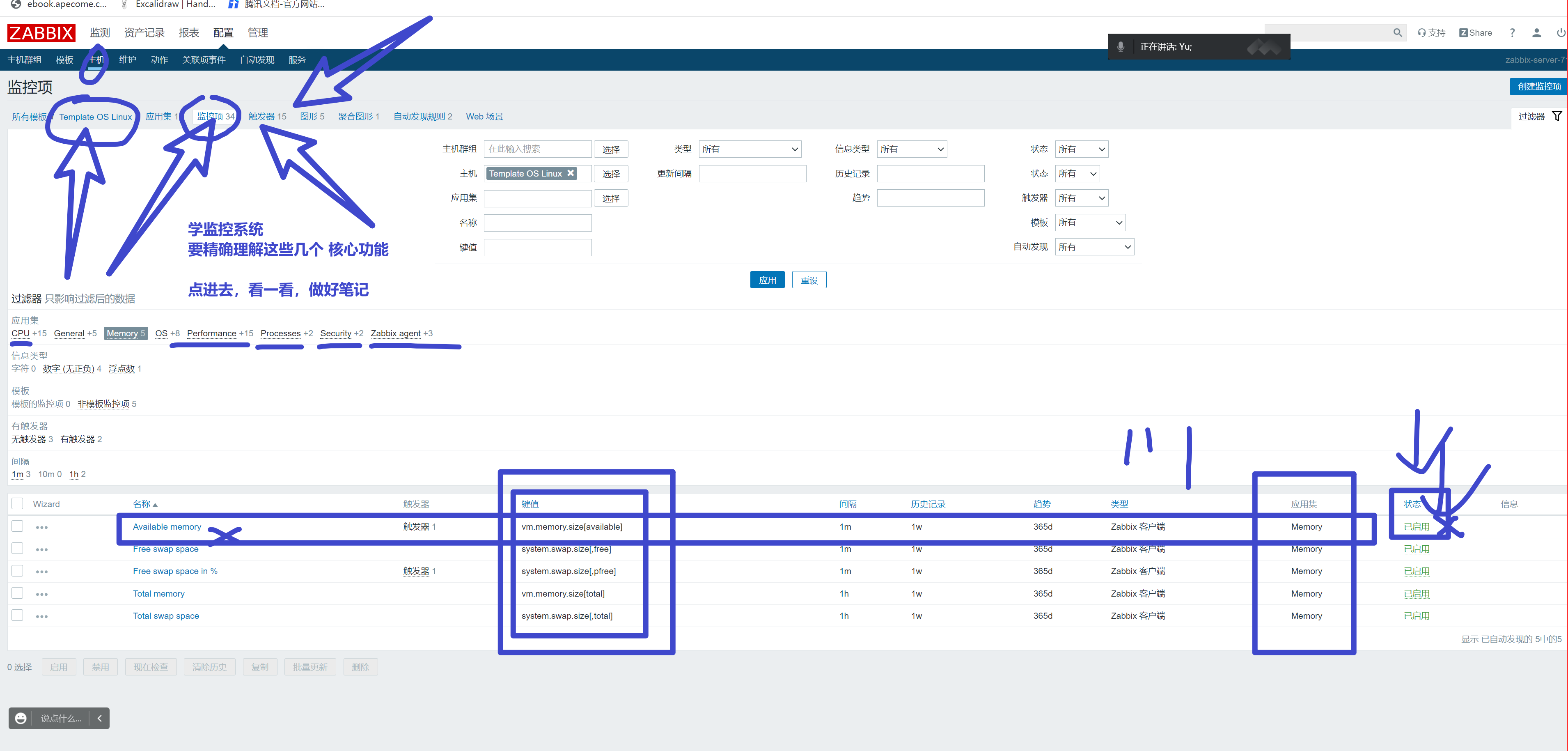The image size is (1568, 751).
Task: Go to 自动发现 submenu
Action: [x=257, y=60]
